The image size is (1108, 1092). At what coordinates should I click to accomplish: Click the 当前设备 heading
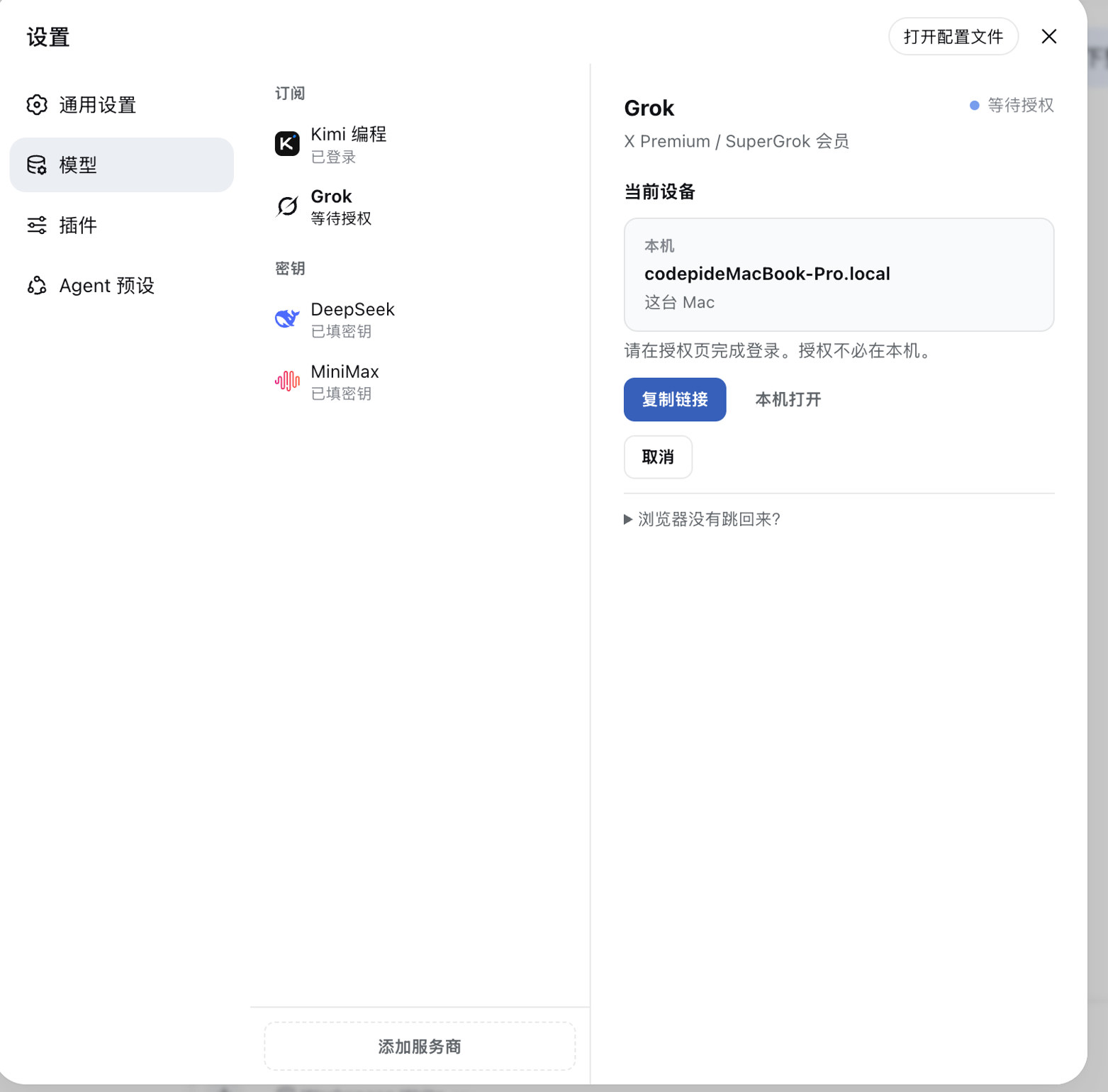659,191
